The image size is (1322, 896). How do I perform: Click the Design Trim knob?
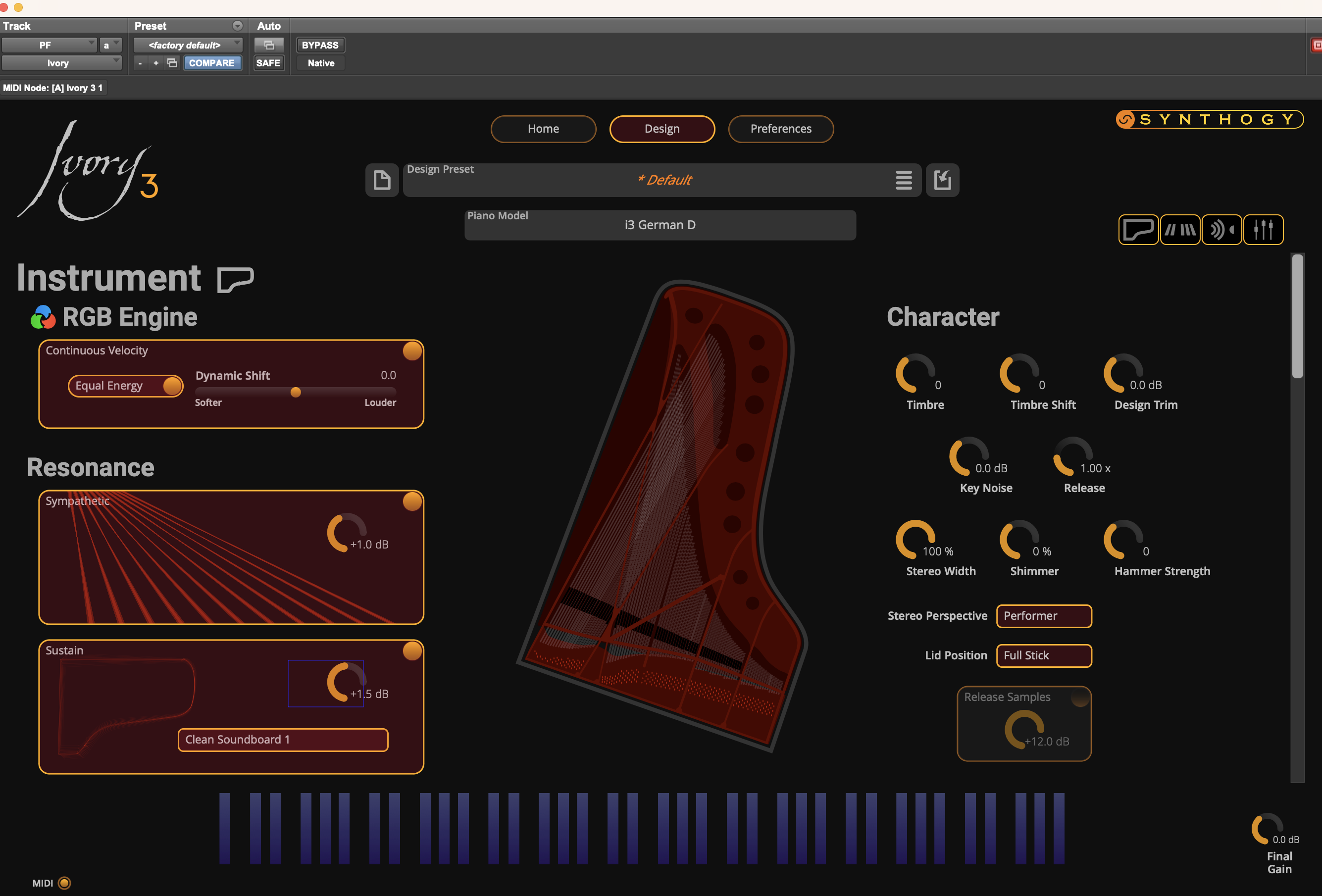[x=1123, y=373]
